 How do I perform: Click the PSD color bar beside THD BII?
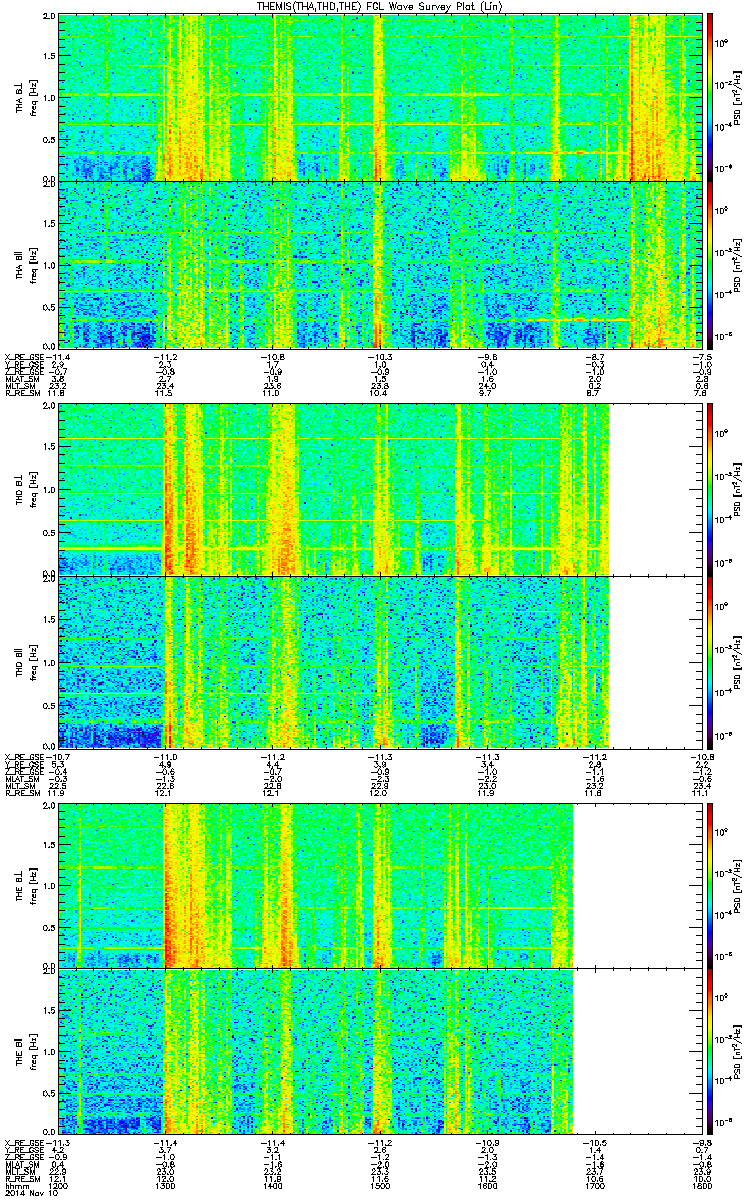[x=711, y=661]
